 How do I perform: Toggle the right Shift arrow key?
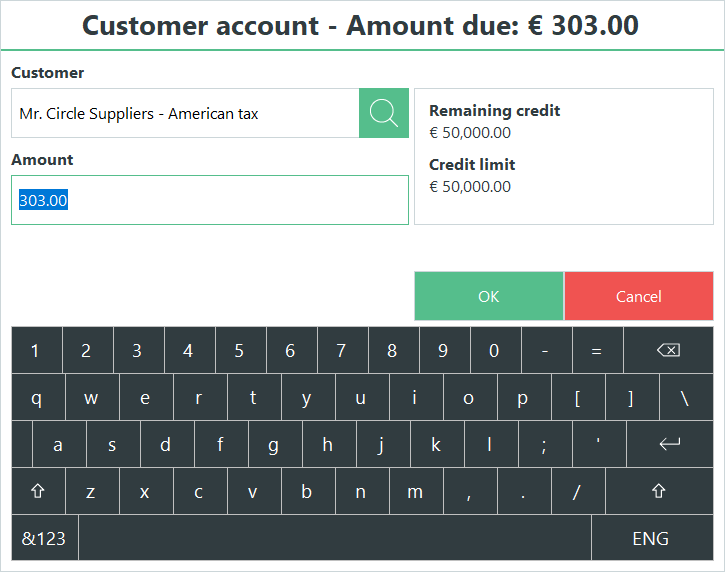(x=658, y=491)
